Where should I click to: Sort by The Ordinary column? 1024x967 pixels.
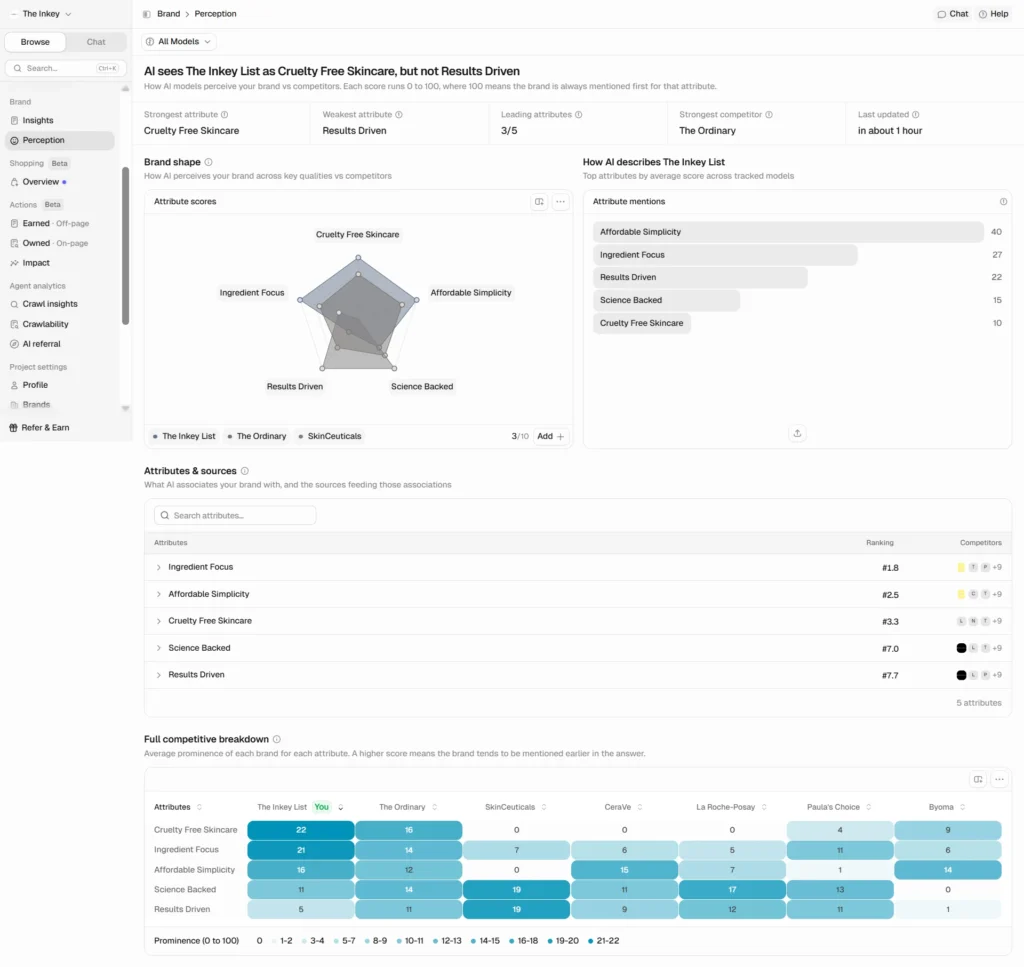pos(408,807)
